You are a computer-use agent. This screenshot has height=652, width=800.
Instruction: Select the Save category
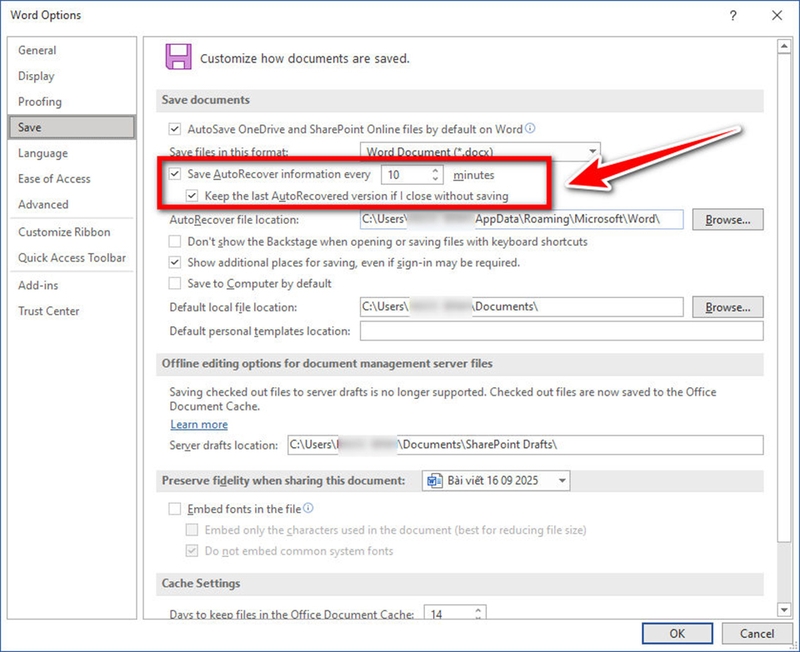click(x=72, y=127)
